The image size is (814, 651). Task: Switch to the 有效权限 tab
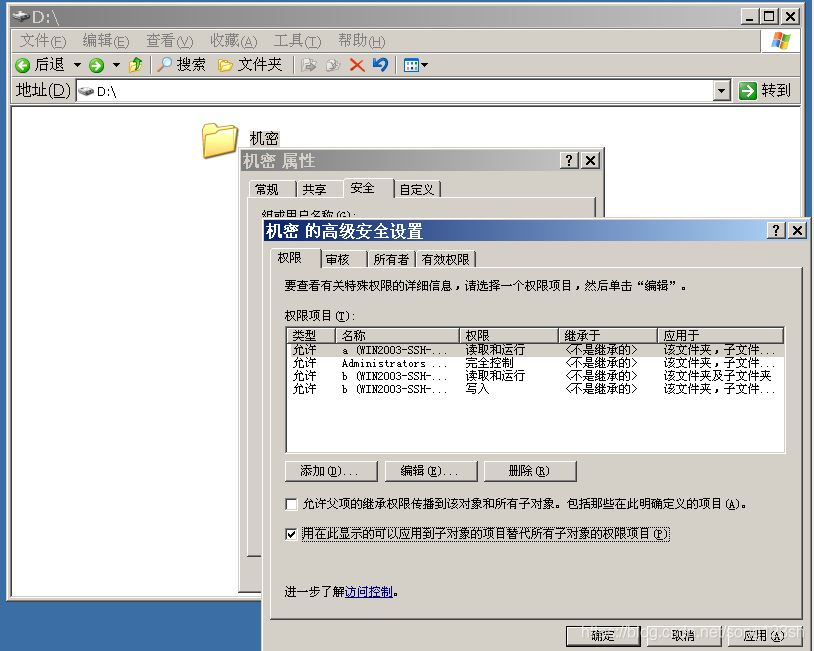pos(445,259)
